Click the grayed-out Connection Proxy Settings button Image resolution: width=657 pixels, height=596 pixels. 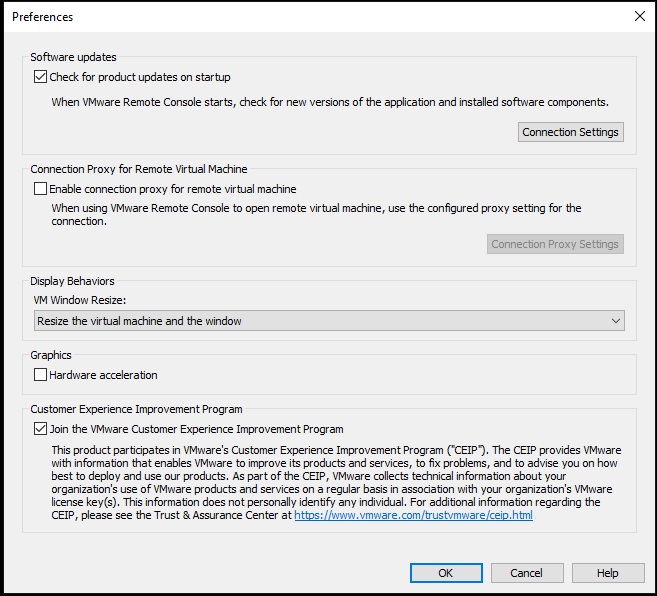point(556,244)
